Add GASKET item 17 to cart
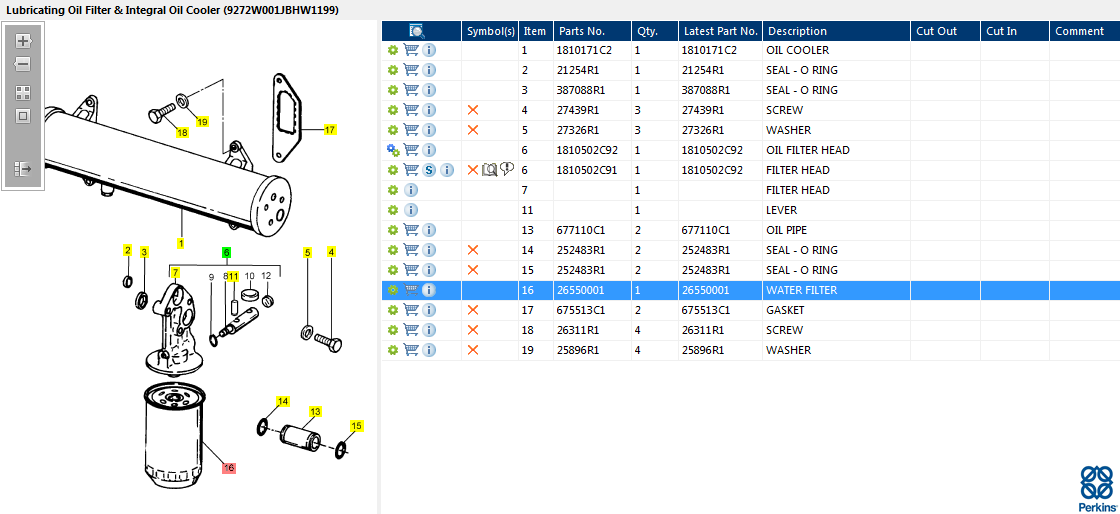The image size is (1120, 514). [x=411, y=310]
